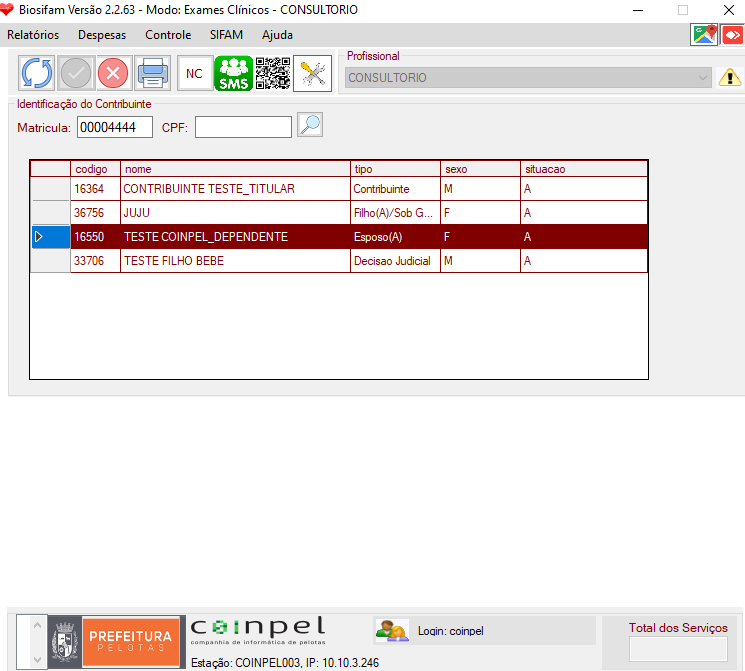This screenshot has height=671, width=745.
Task: Click the Contribuinte tipo cell
Action: [x=395, y=189]
